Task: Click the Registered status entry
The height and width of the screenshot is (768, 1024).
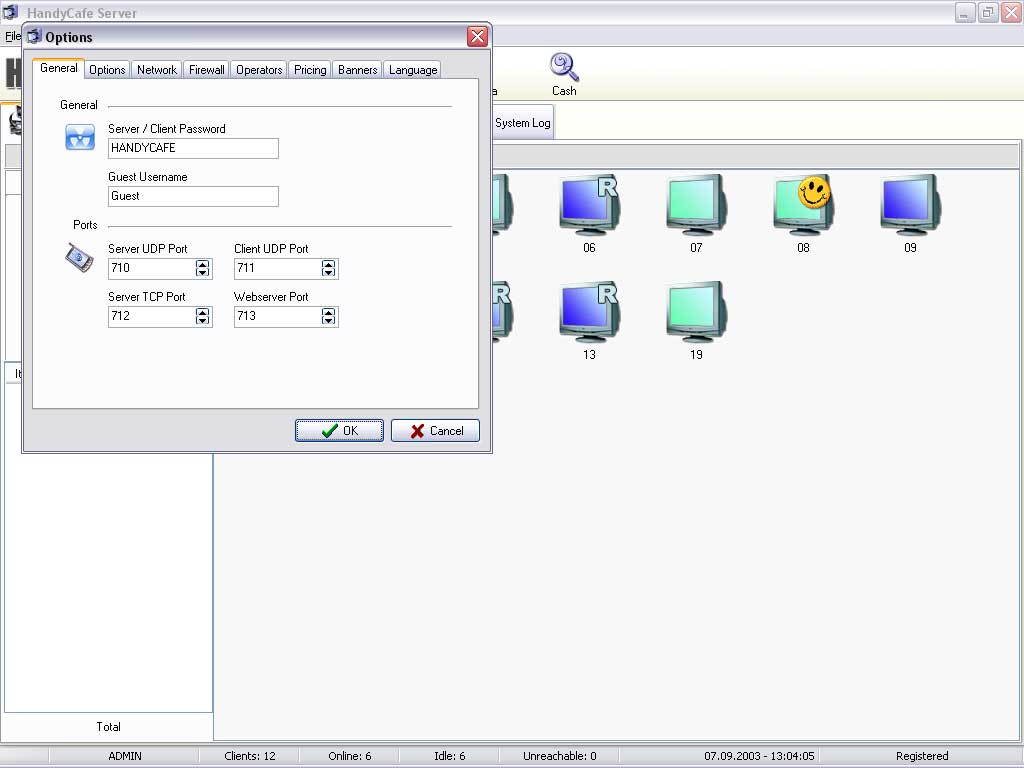Action: pos(921,756)
